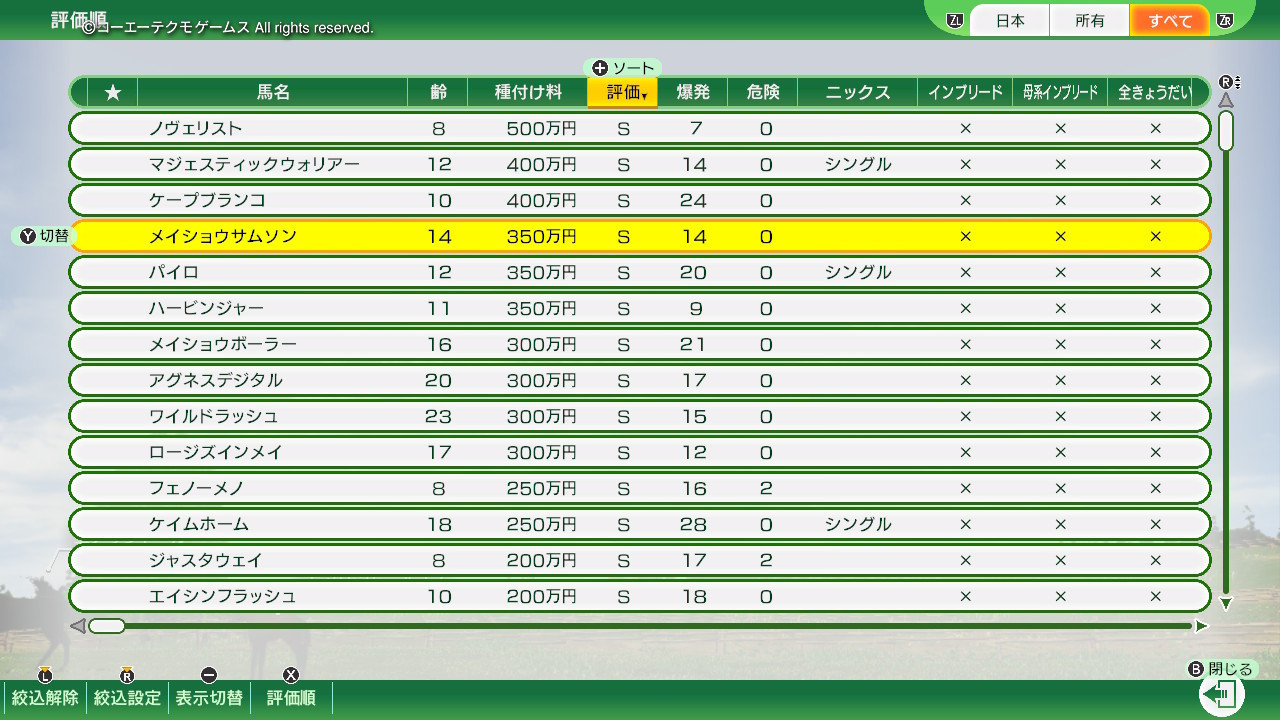Select the ハービンジャー row

pyautogui.click(x=640, y=308)
